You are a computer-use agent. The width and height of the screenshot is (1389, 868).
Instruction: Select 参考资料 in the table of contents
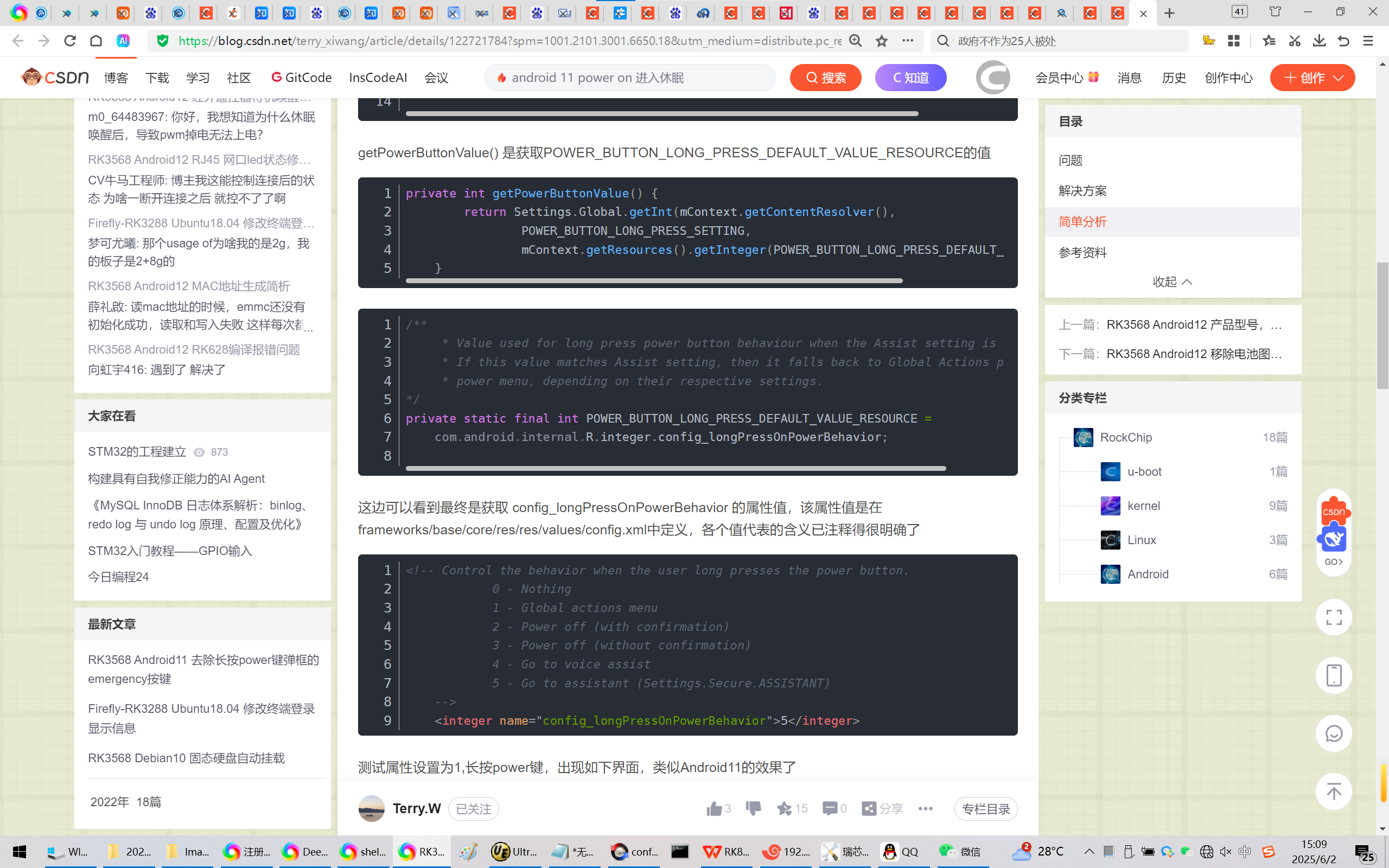click(x=1082, y=253)
